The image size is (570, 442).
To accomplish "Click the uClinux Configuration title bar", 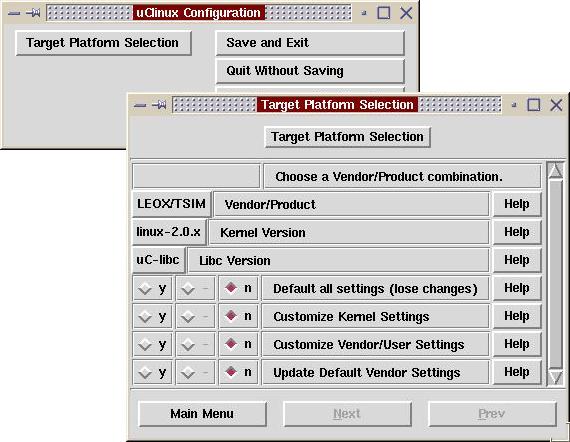I will (x=199, y=13).
